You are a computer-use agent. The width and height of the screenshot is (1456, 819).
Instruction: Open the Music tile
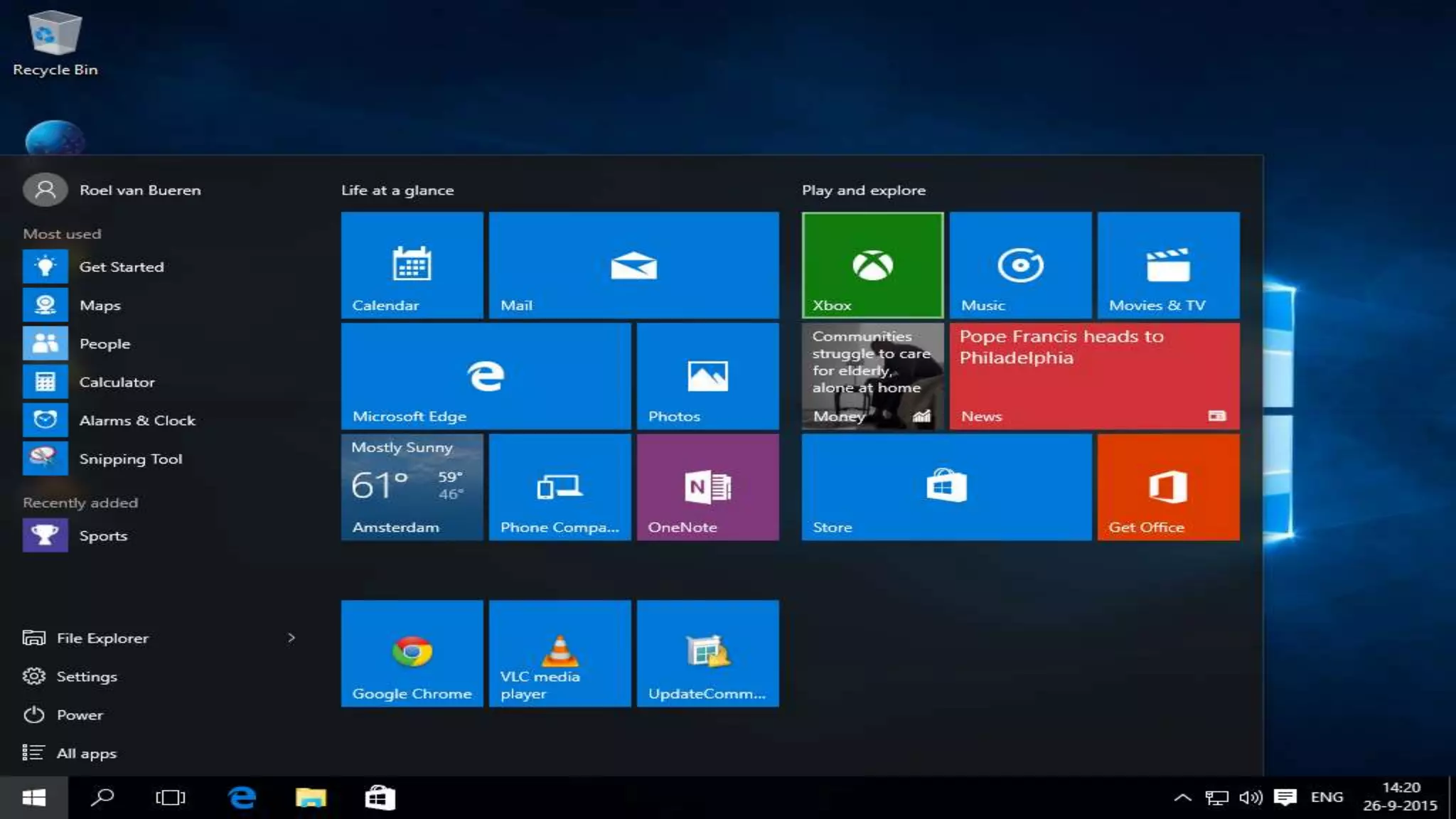[1020, 264]
